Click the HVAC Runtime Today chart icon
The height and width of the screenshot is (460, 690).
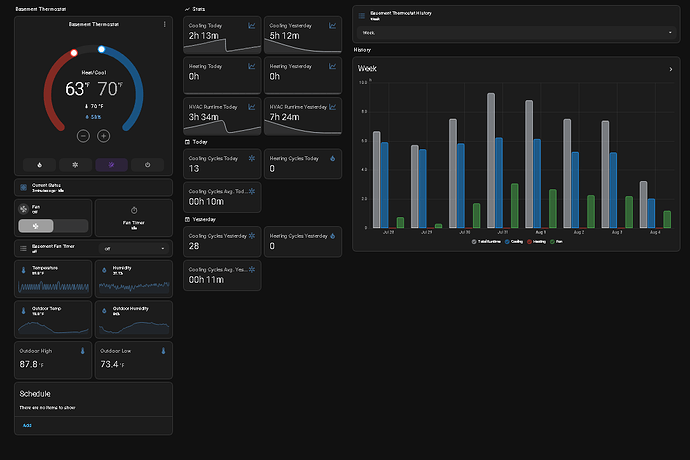click(x=252, y=107)
